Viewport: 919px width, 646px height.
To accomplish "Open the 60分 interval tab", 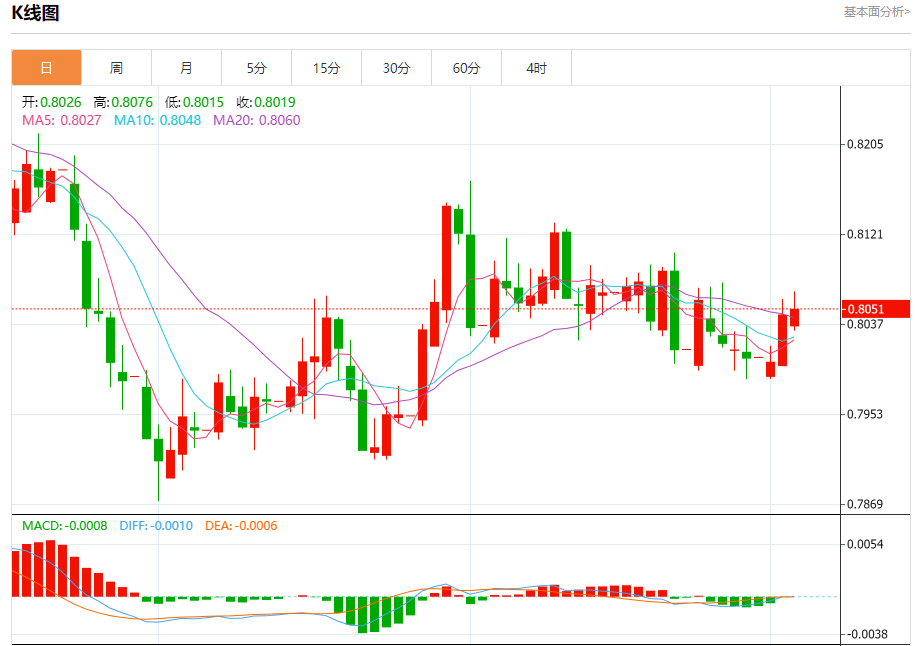I will click(467, 68).
